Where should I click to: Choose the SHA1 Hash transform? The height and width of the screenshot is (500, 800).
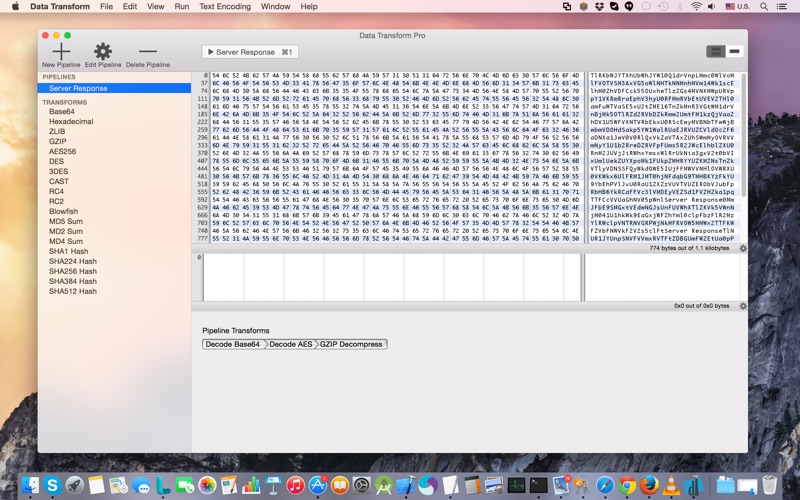click(x=68, y=251)
